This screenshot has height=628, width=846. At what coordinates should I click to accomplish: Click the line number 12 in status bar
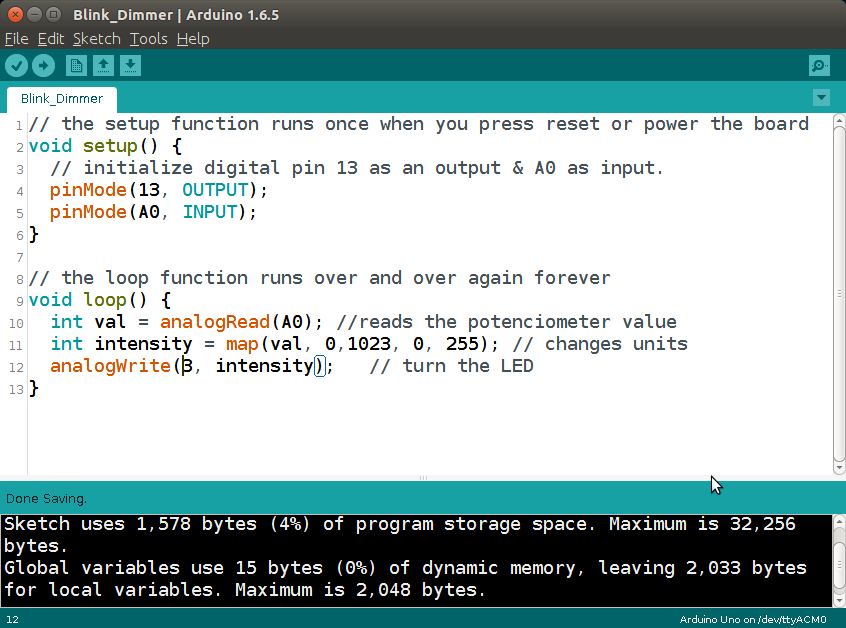(12, 619)
